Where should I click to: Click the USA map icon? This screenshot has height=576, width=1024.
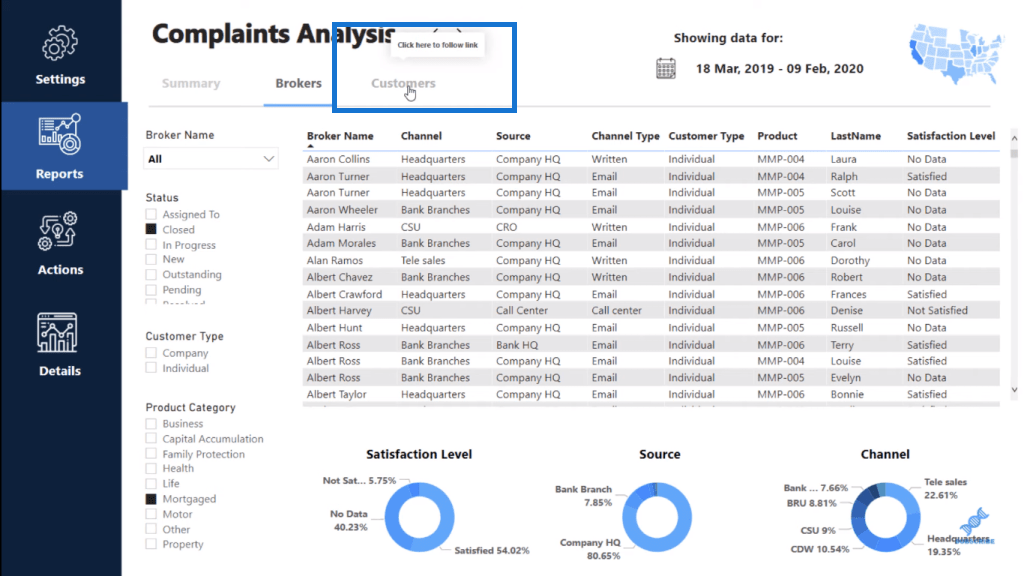click(956, 54)
